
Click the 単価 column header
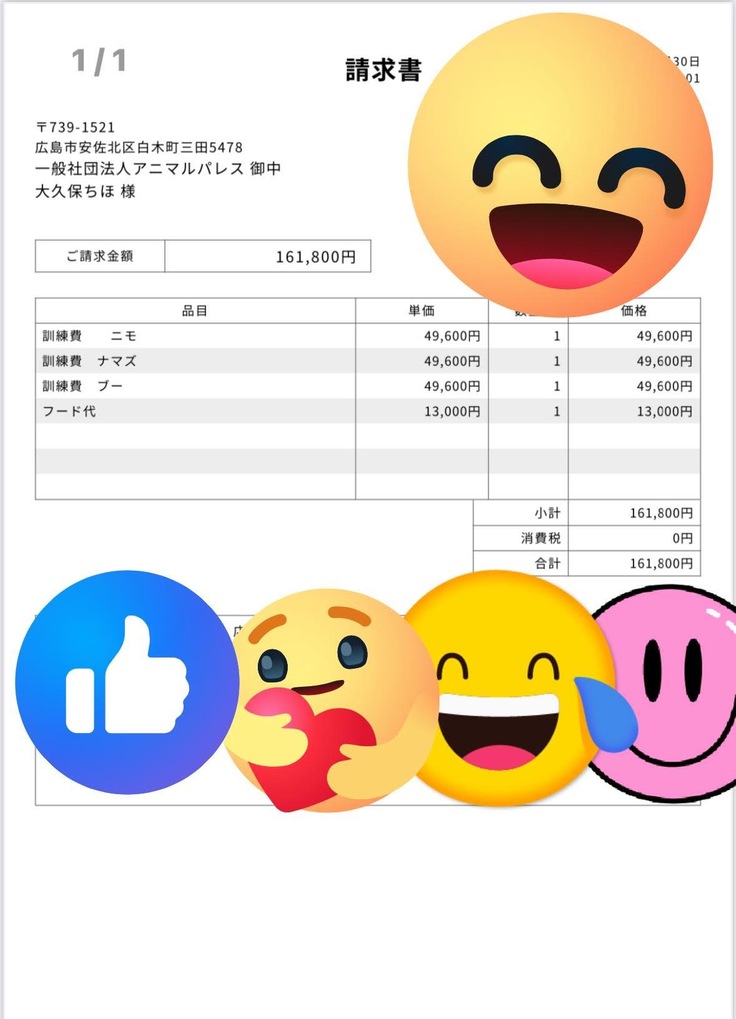coord(422,311)
